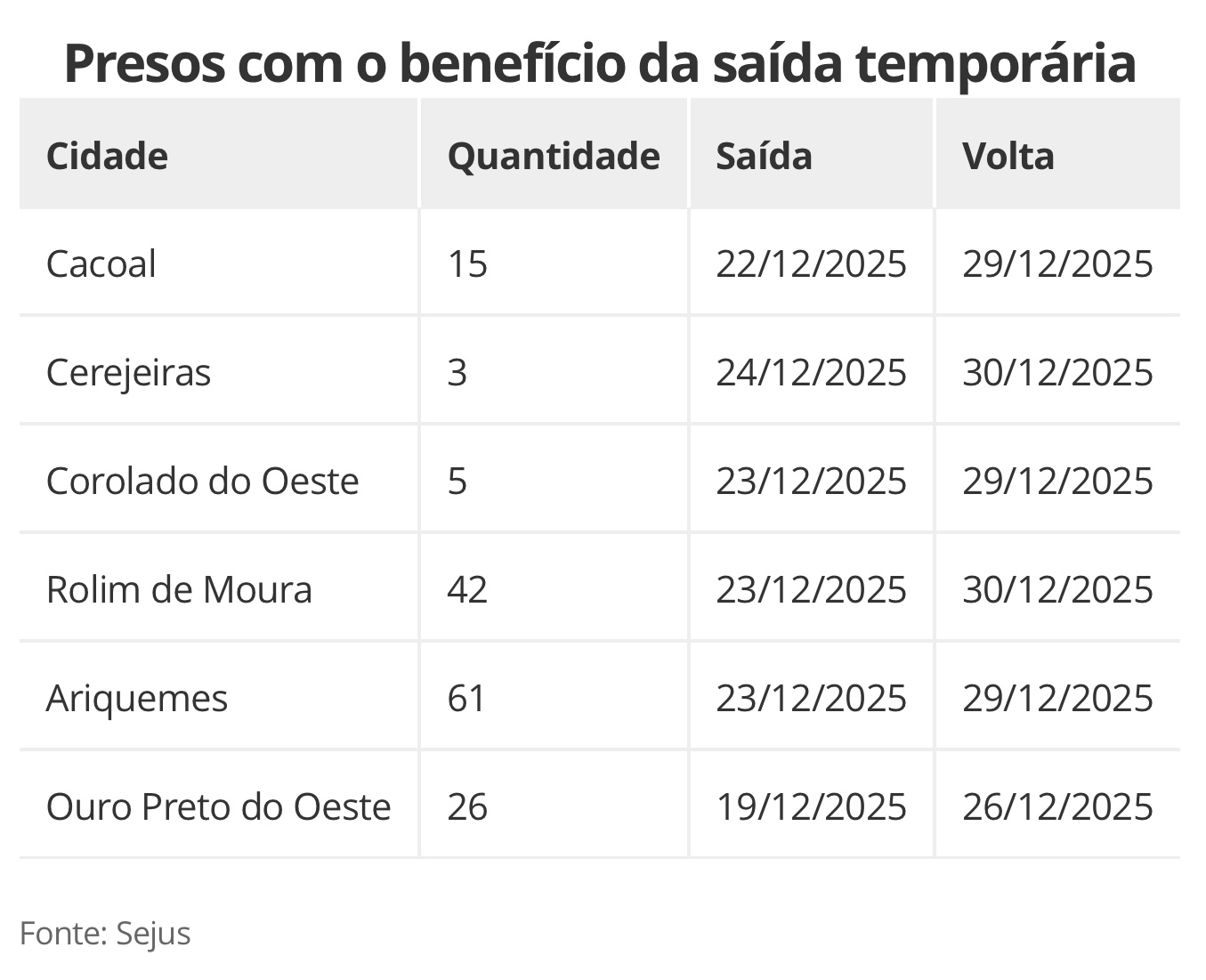The image size is (1206, 980).
Task: Click Ouro Preto do Oeste's quantity 26
Action: coord(467,807)
